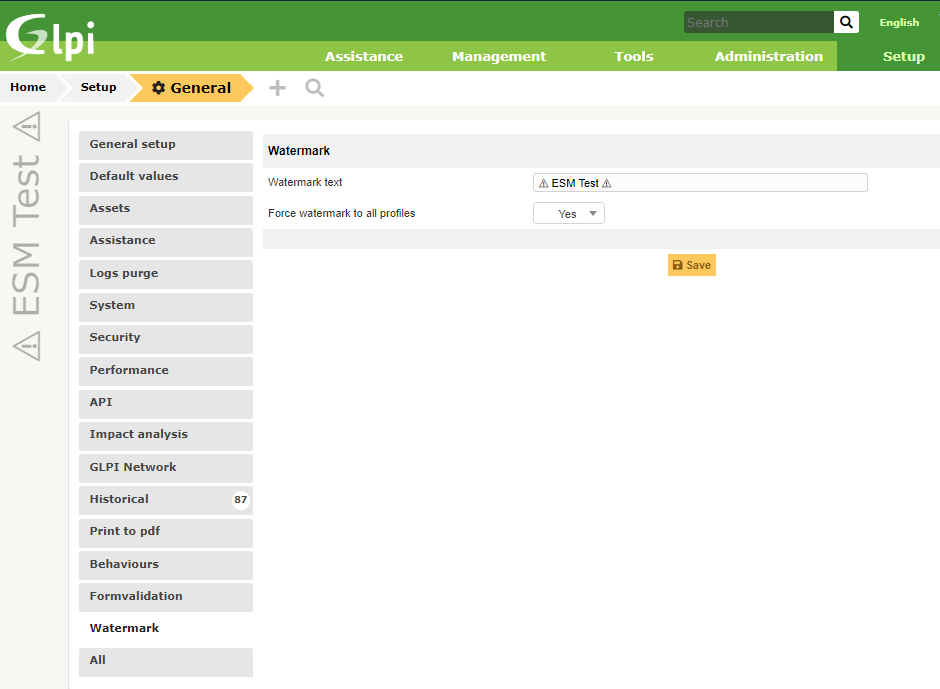Image resolution: width=940 pixels, height=689 pixels.
Task: Click the General breadcrumb label
Action: [200, 88]
